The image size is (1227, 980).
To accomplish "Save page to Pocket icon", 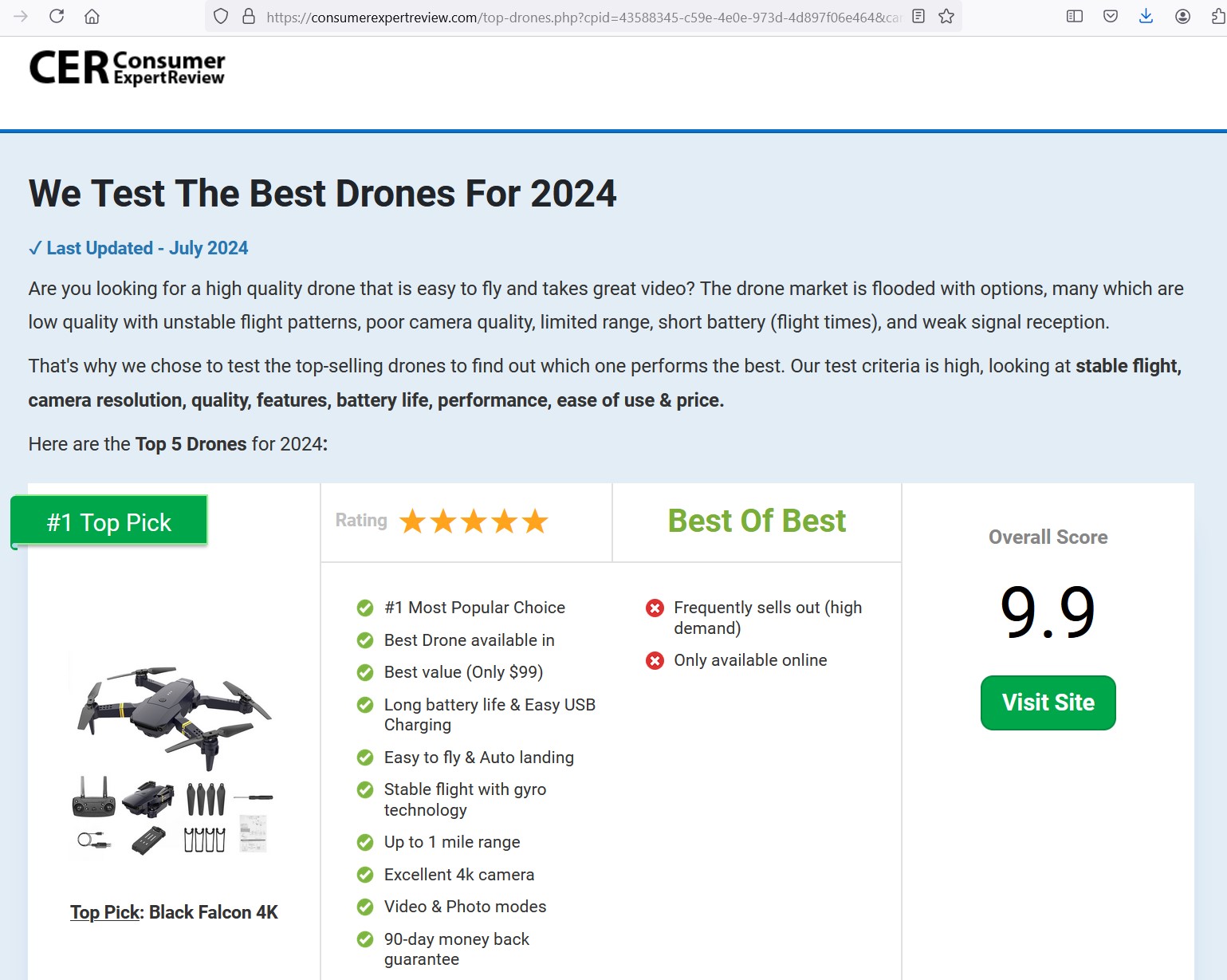I will tap(1111, 16).
